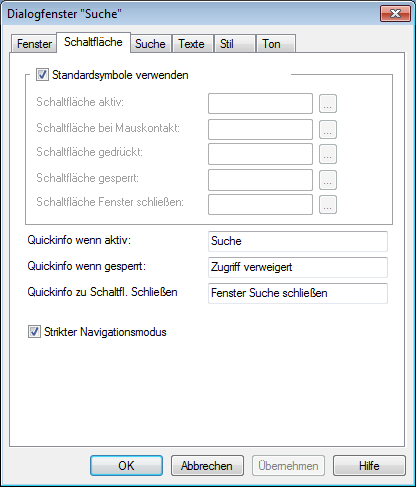Viewport: 416px width, 487px height.
Task: Switch to the Suche tab
Action: (x=150, y=44)
